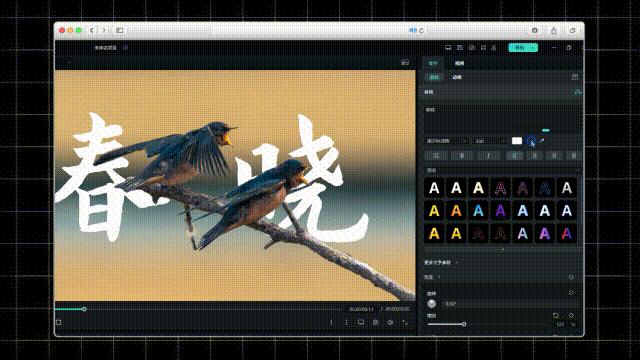This screenshot has width=640, height=360.
Task: Select the eyedropper color tool
Action: pos(542,141)
